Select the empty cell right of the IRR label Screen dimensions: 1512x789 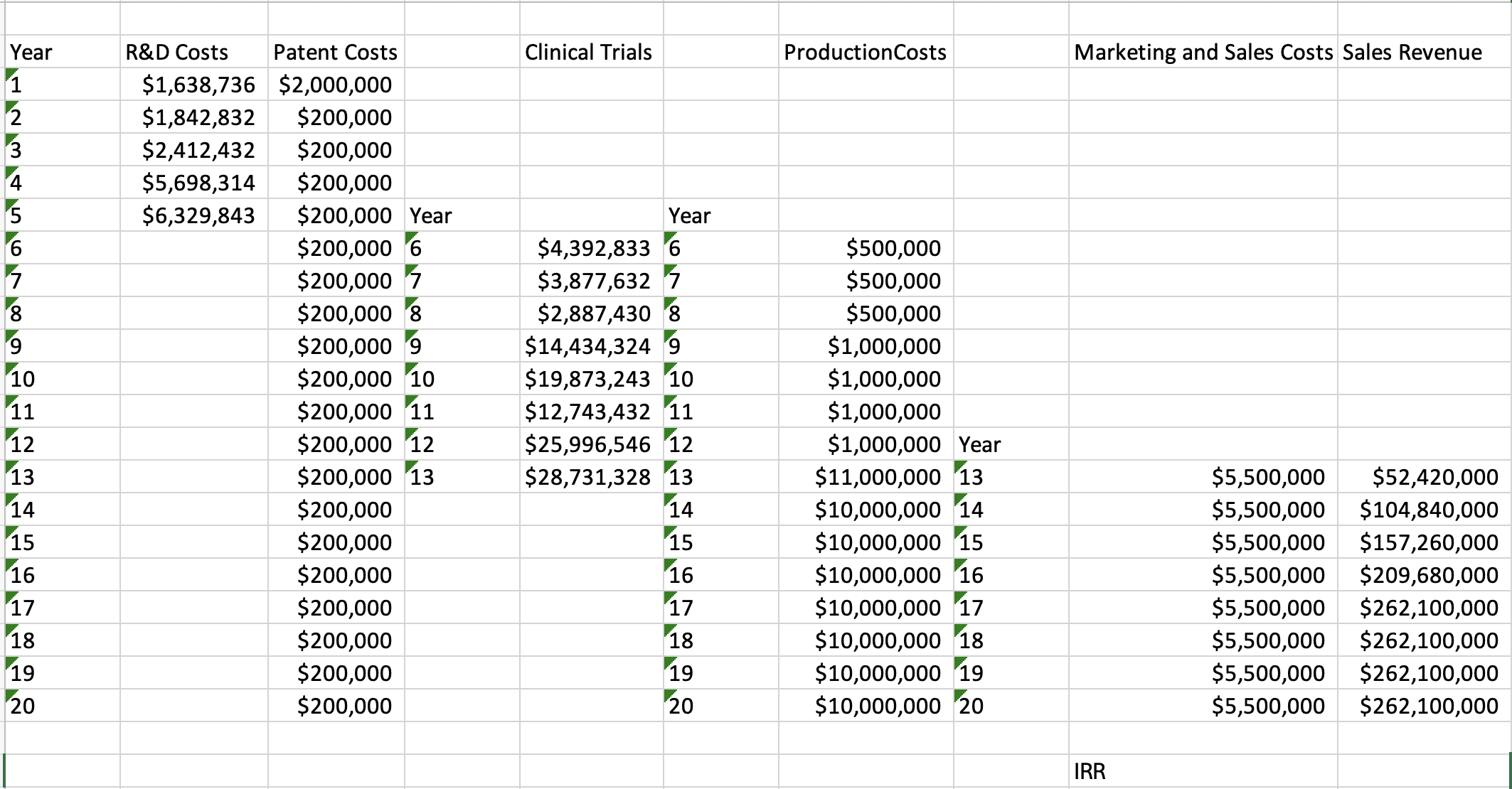[1425, 771]
